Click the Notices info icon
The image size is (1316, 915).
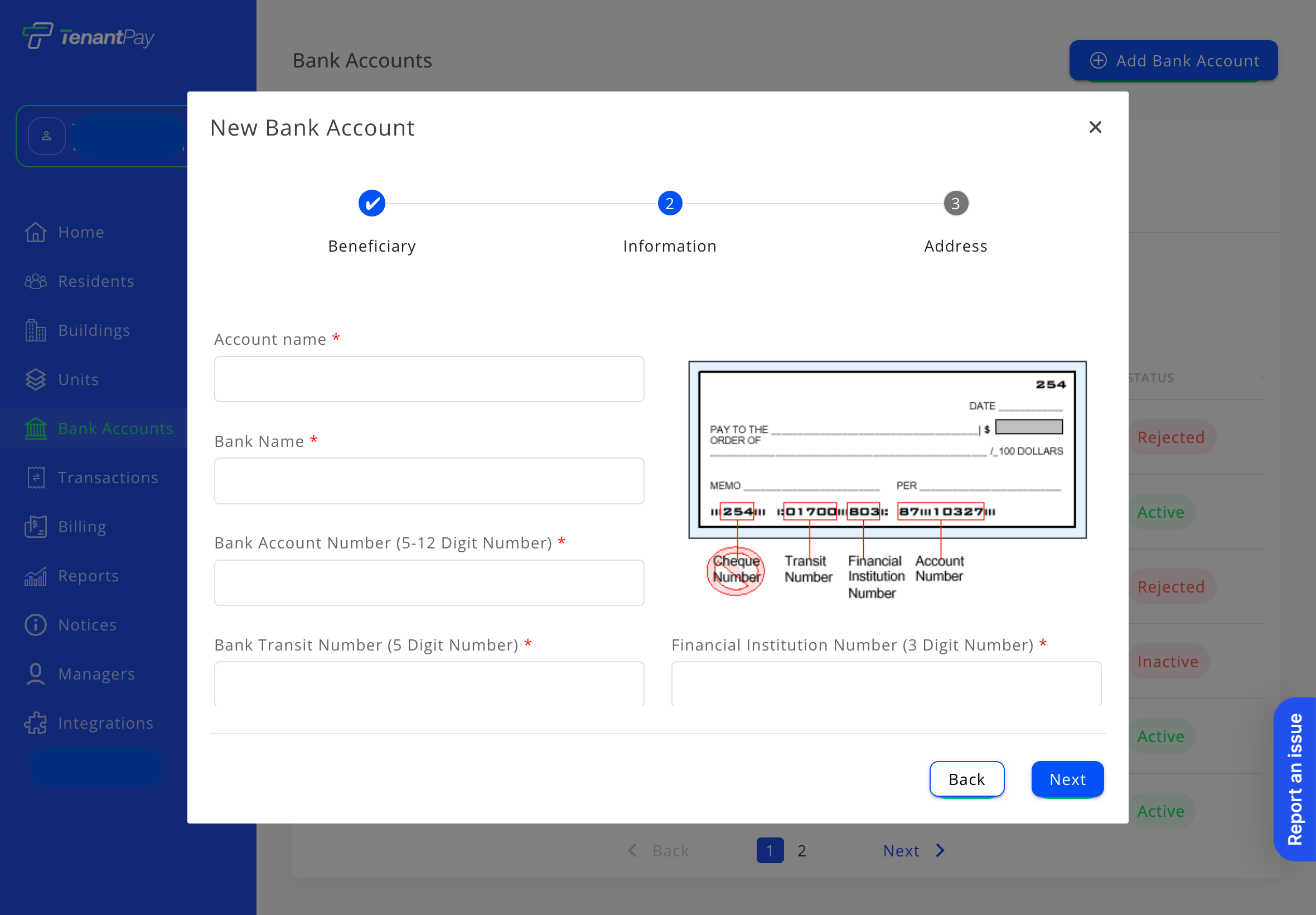click(x=36, y=625)
